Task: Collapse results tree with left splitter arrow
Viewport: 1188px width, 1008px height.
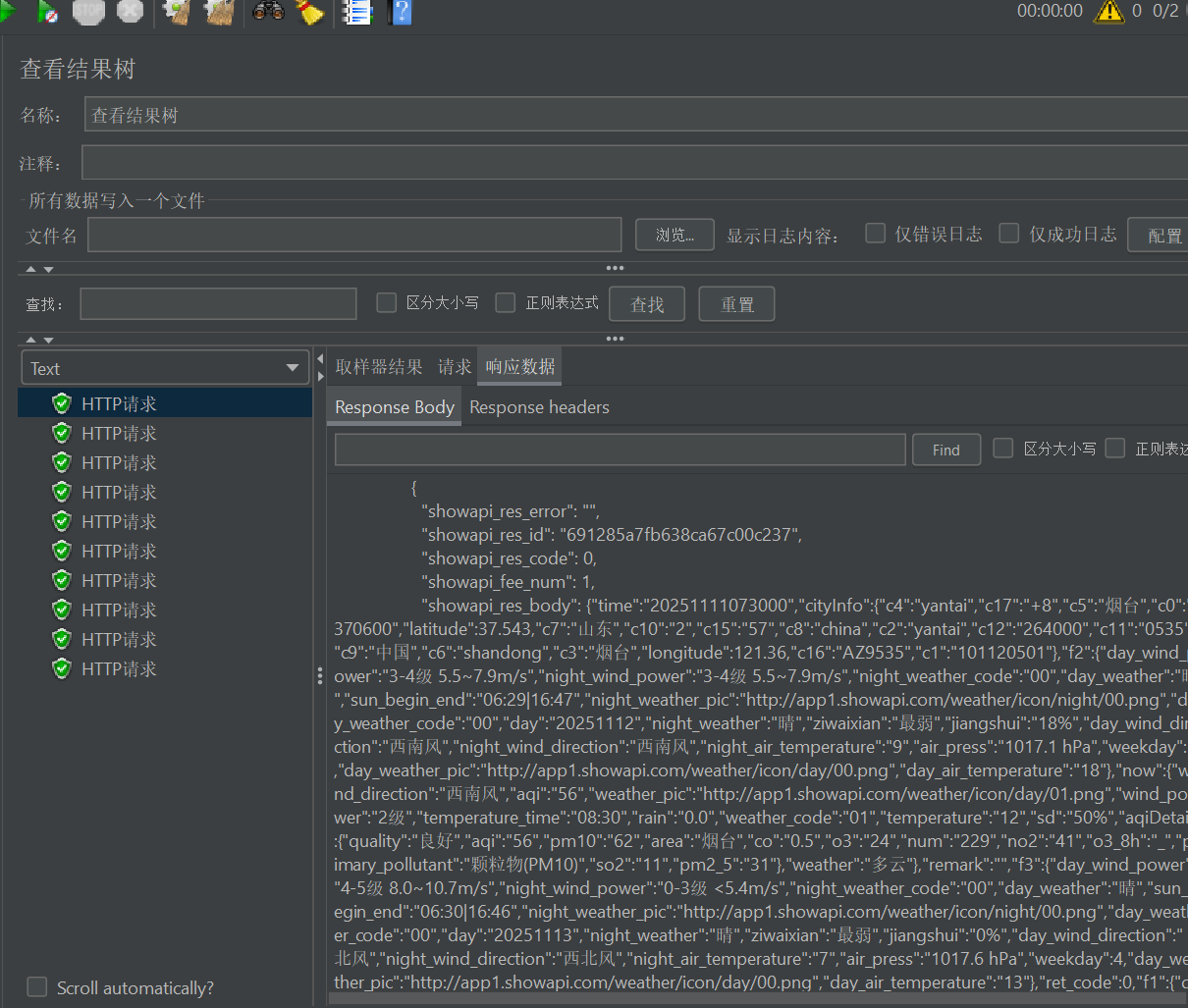Action: (x=319, y=359)
